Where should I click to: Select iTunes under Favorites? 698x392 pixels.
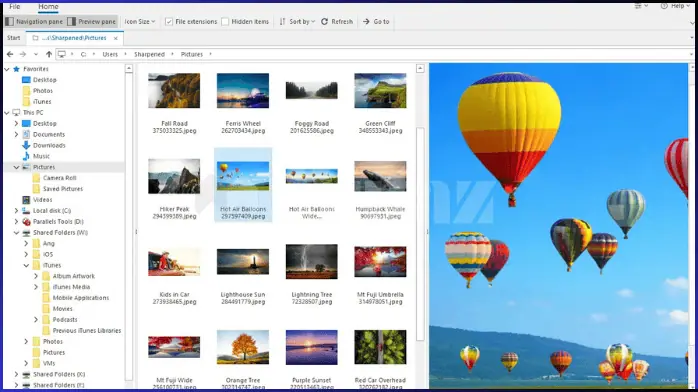point(42,101)
